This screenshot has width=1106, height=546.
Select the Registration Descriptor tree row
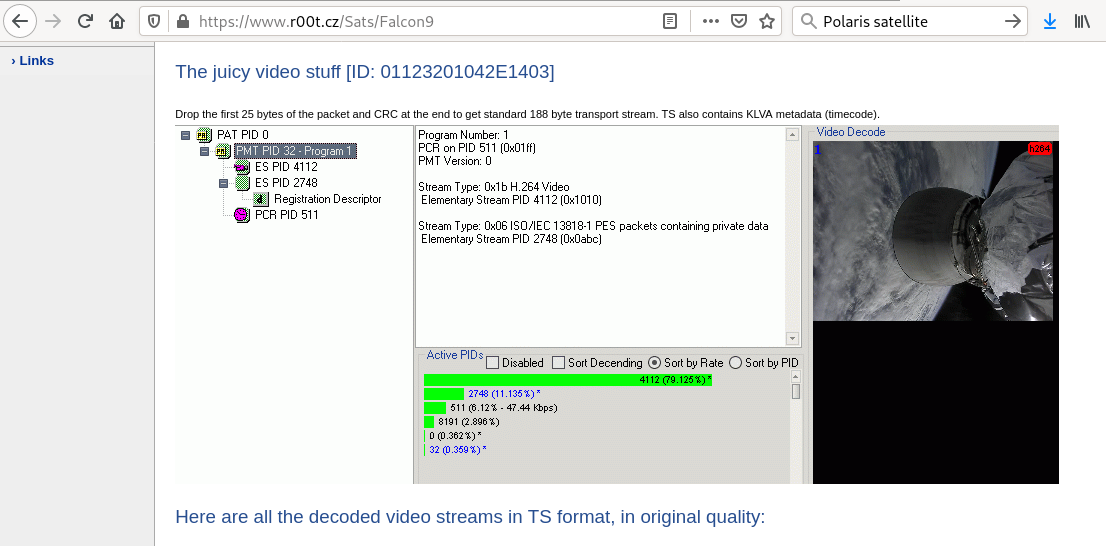327,199
